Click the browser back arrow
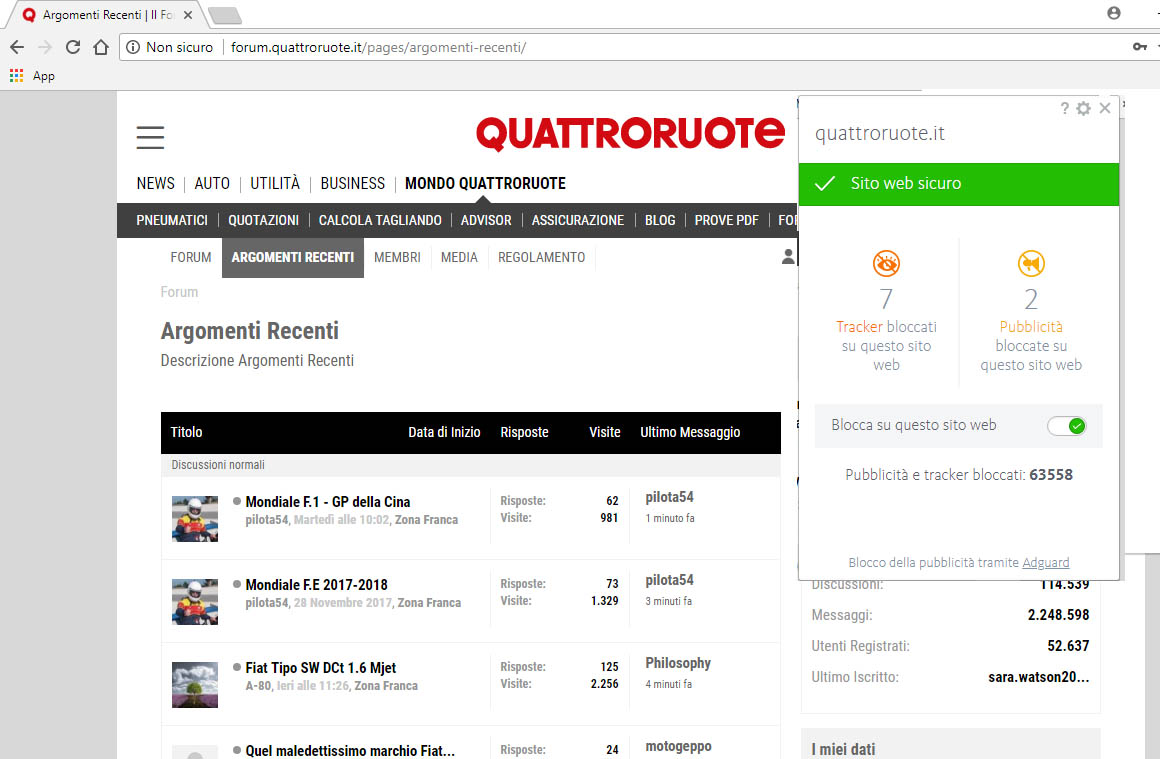1160x759 pixels. click(17, 47)
